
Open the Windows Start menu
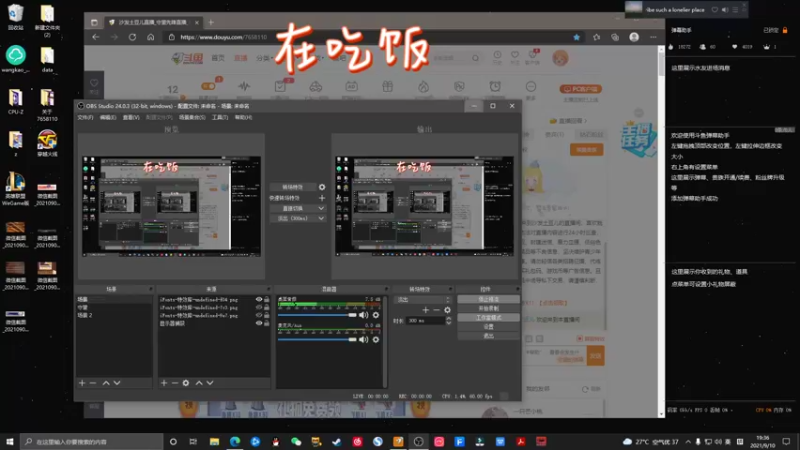tap(10, 441)
